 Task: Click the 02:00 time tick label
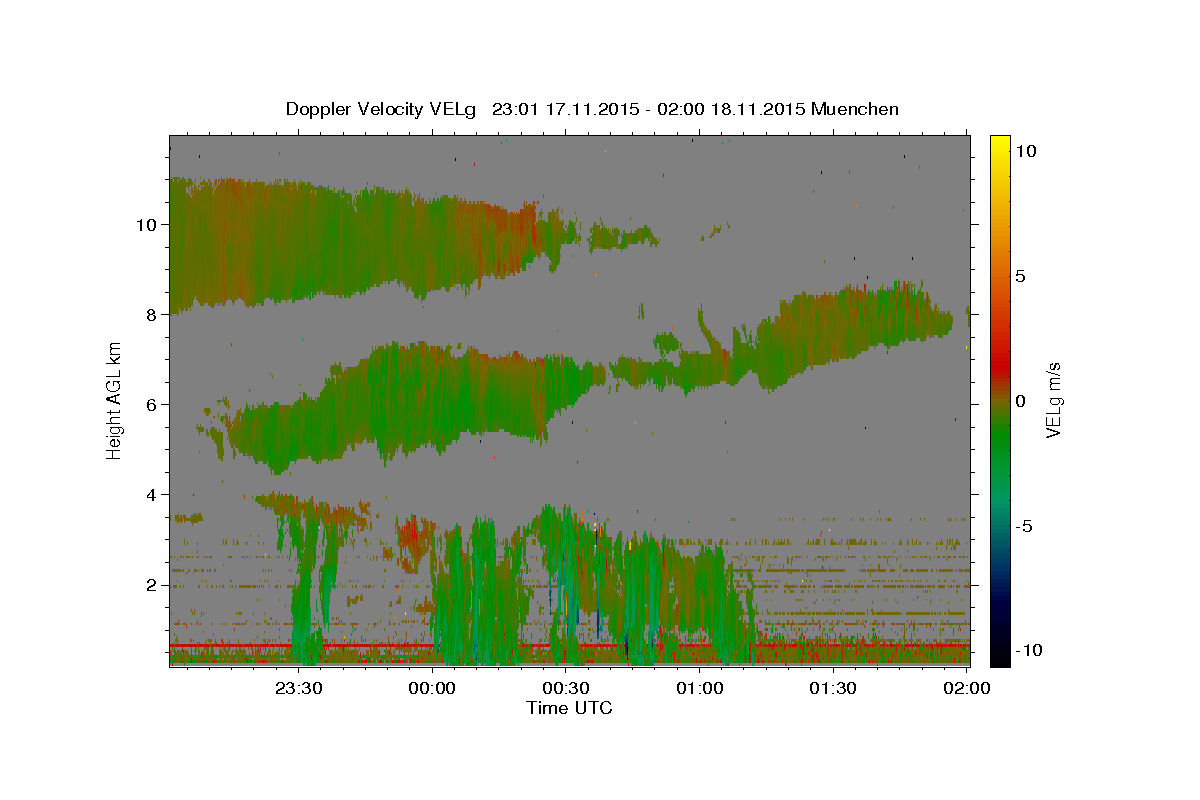click(966, 688)
